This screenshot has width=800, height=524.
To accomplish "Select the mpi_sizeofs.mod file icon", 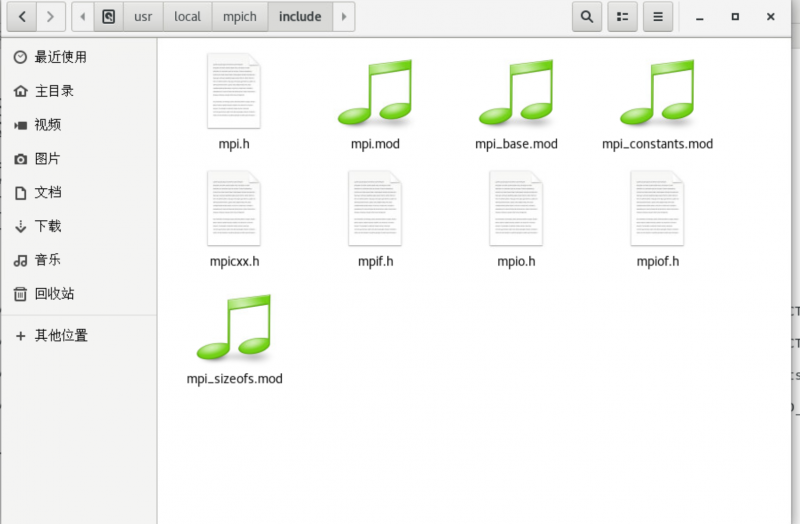I will coord(234,328).
